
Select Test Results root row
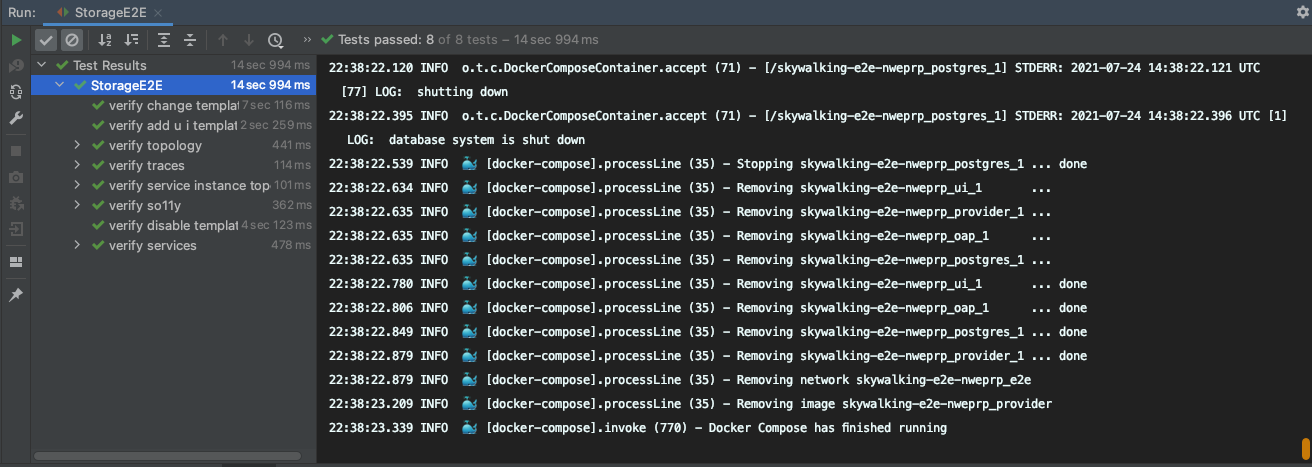pyautogui.click(x=173, y=65)
